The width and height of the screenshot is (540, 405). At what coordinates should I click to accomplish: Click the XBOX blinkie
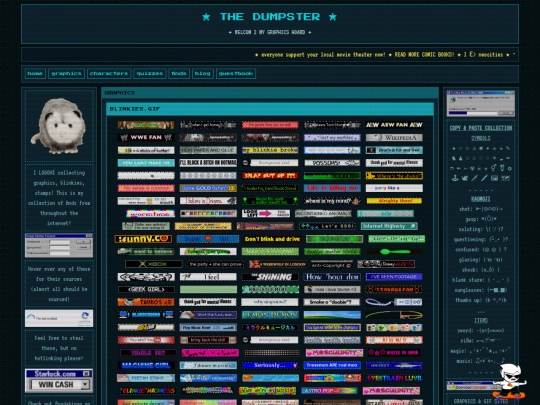click(x=153, y=264)
